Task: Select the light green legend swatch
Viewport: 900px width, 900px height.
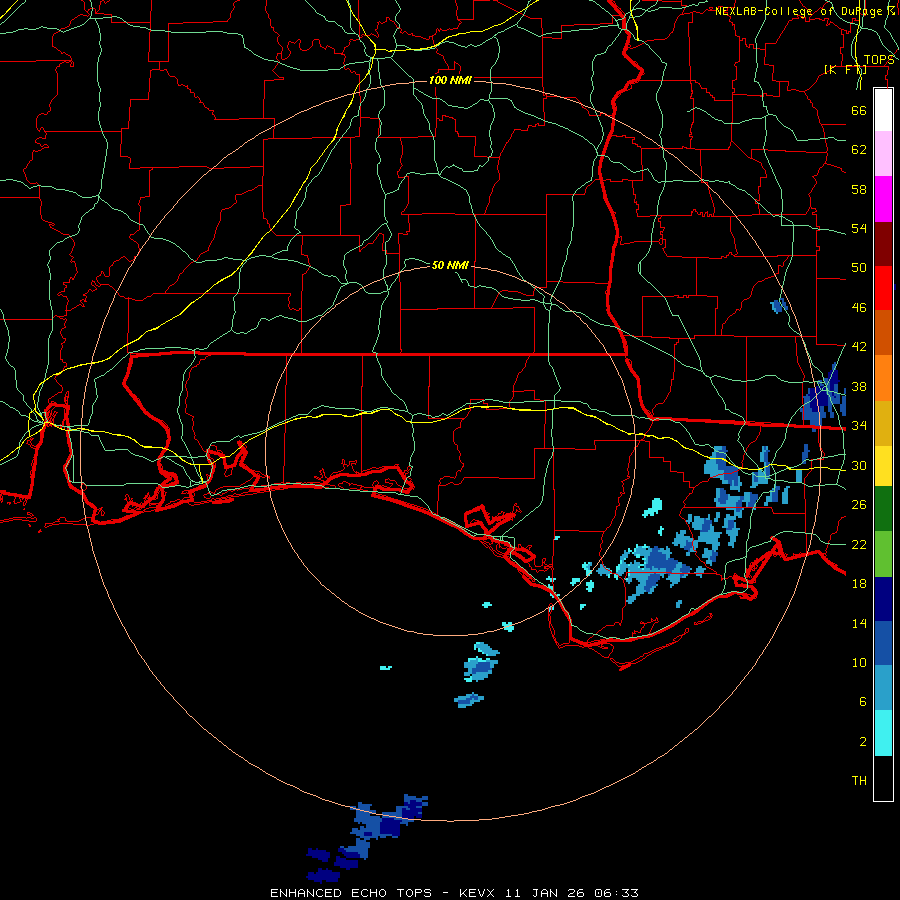Action: tap(883, 554)
